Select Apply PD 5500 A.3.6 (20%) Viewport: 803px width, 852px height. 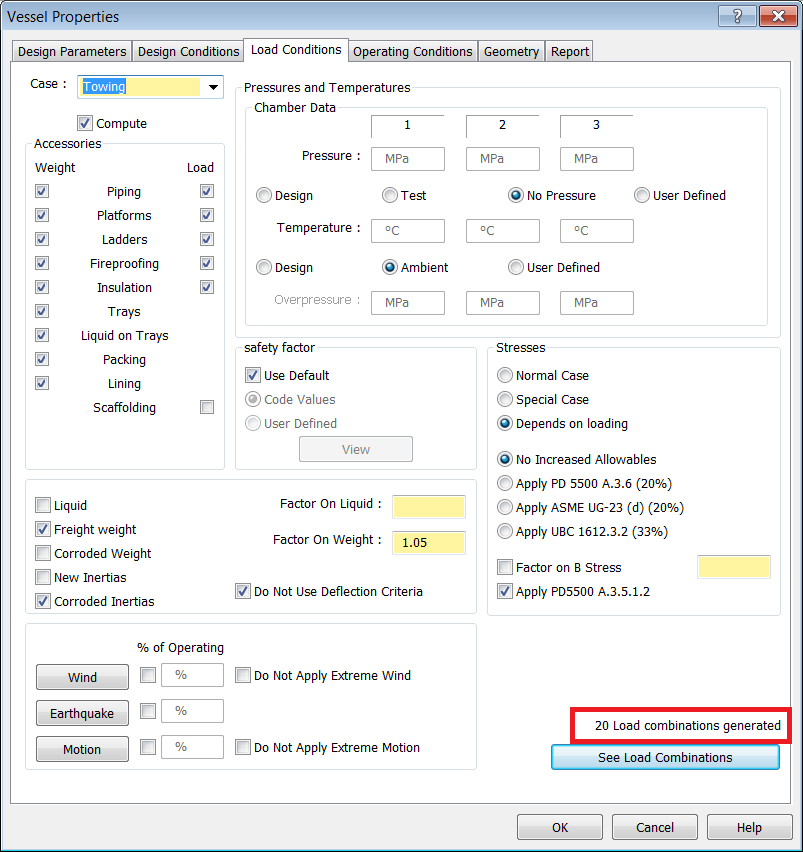tap(505, 484)
